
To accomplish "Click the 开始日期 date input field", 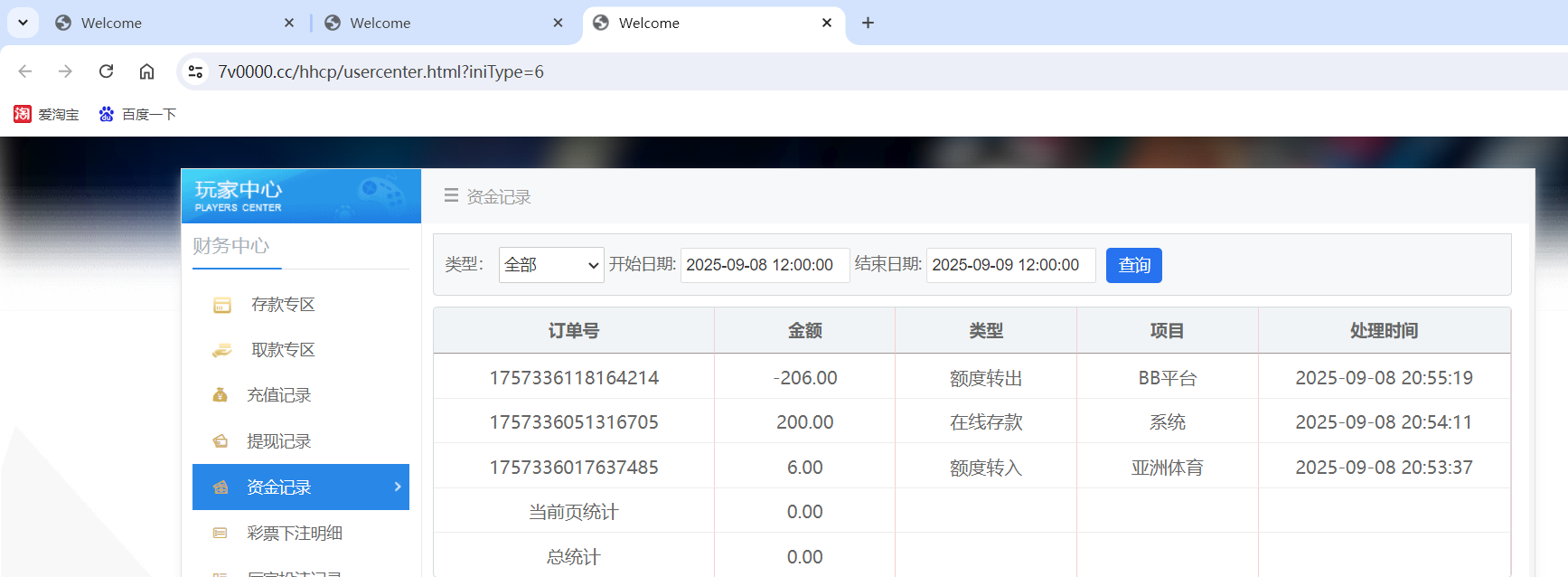I will click(x=765, y=265).
